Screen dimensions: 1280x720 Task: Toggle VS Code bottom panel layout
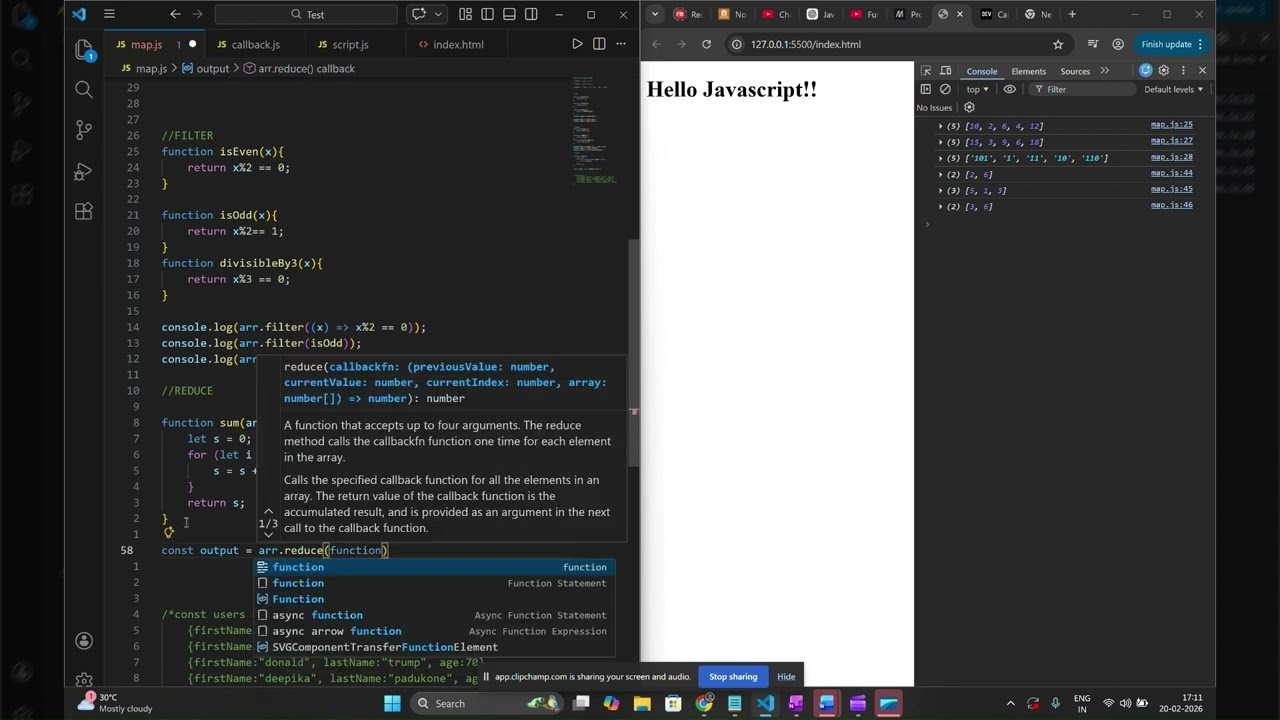[509, 14]
